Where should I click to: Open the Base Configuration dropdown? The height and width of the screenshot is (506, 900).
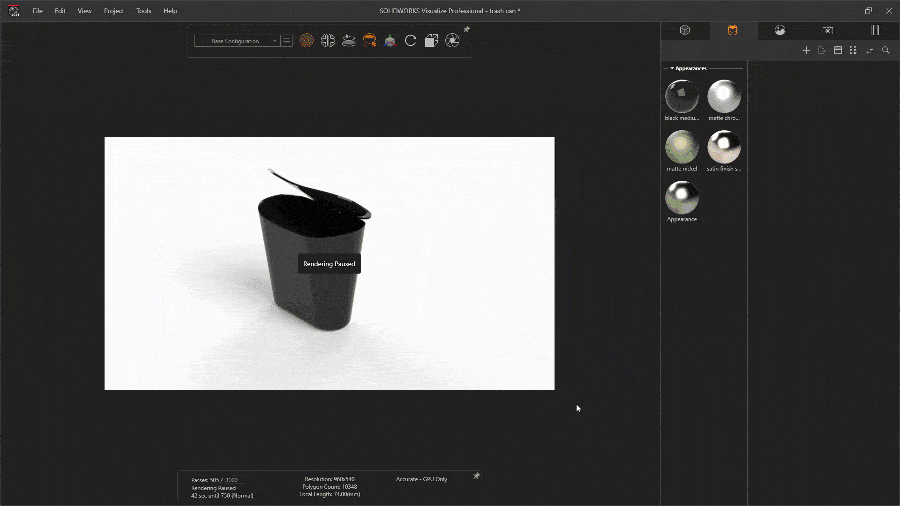tap(236, 41)
